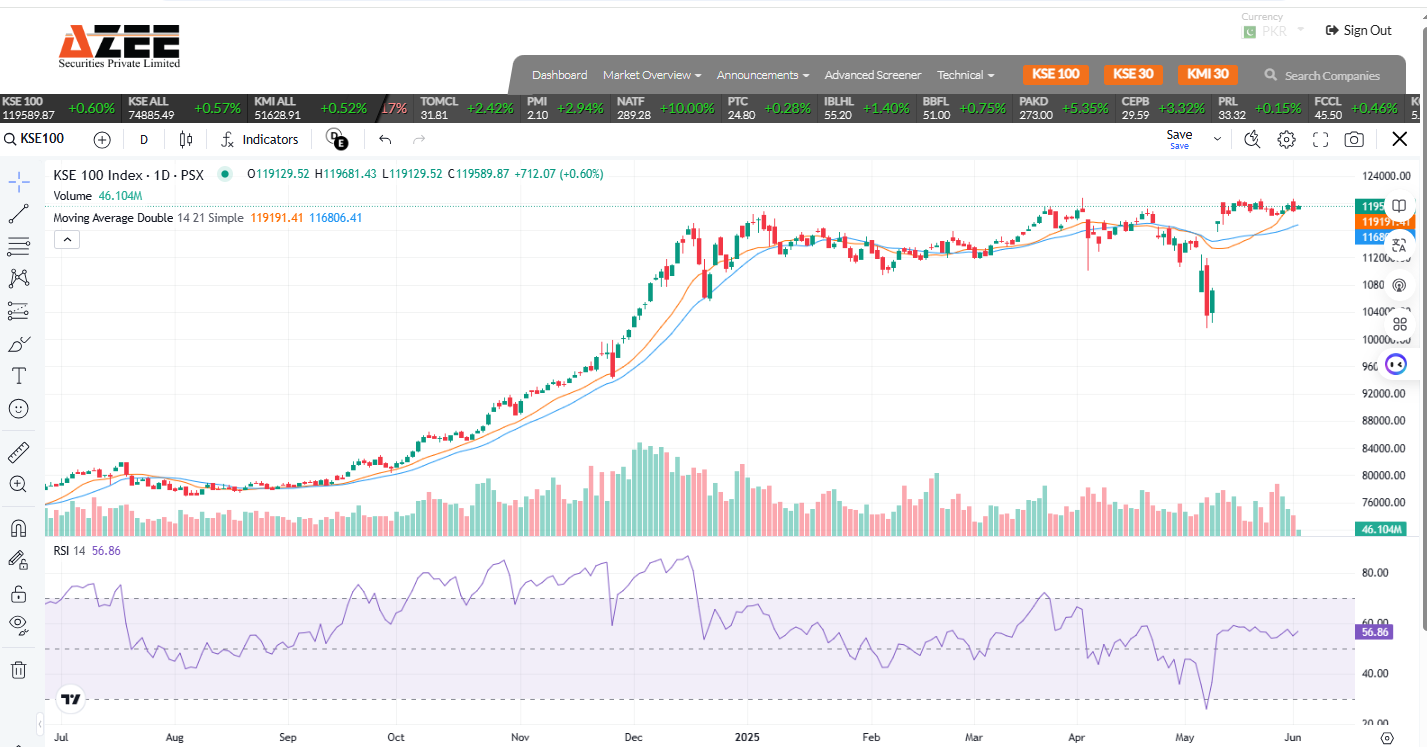Screen dimensions: 1427x747
Task: Click the 56.86 RSI value tag
Action: coord(1375,632)
